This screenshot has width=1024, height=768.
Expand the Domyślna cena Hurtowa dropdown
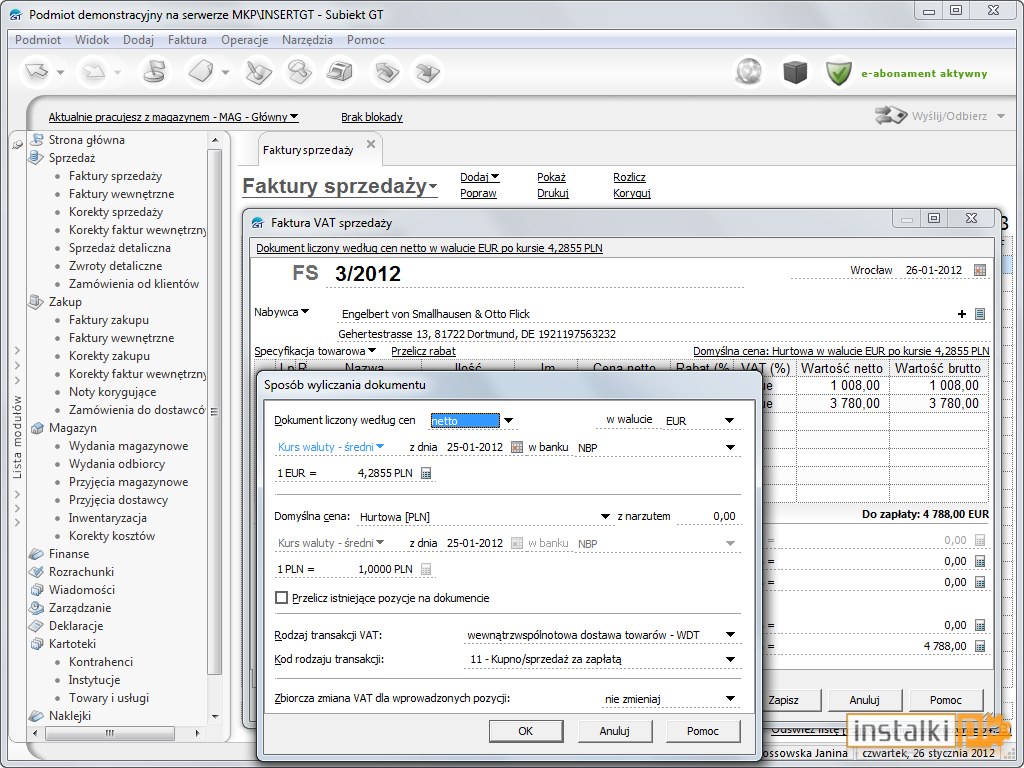(605, 517)
